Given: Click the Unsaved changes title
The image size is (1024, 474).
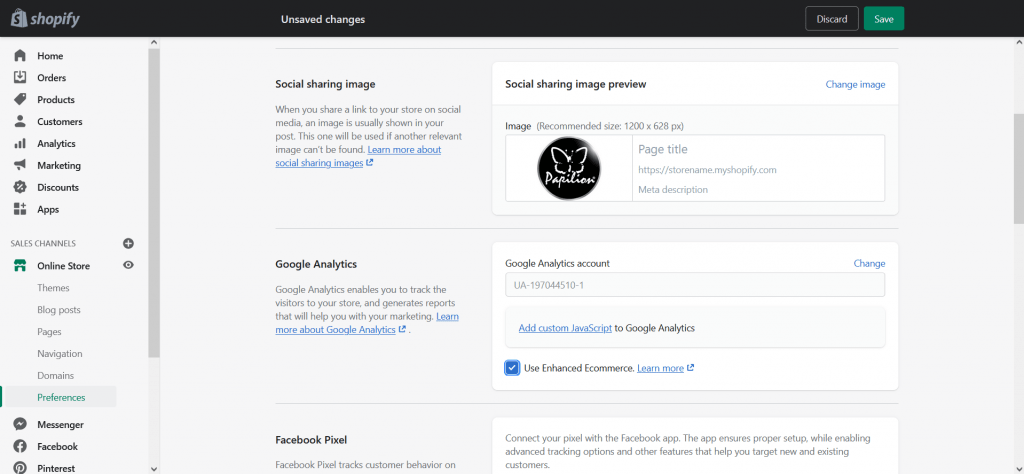Looking at the screenshot, I should pyautogui.click(x=323, y=20).
